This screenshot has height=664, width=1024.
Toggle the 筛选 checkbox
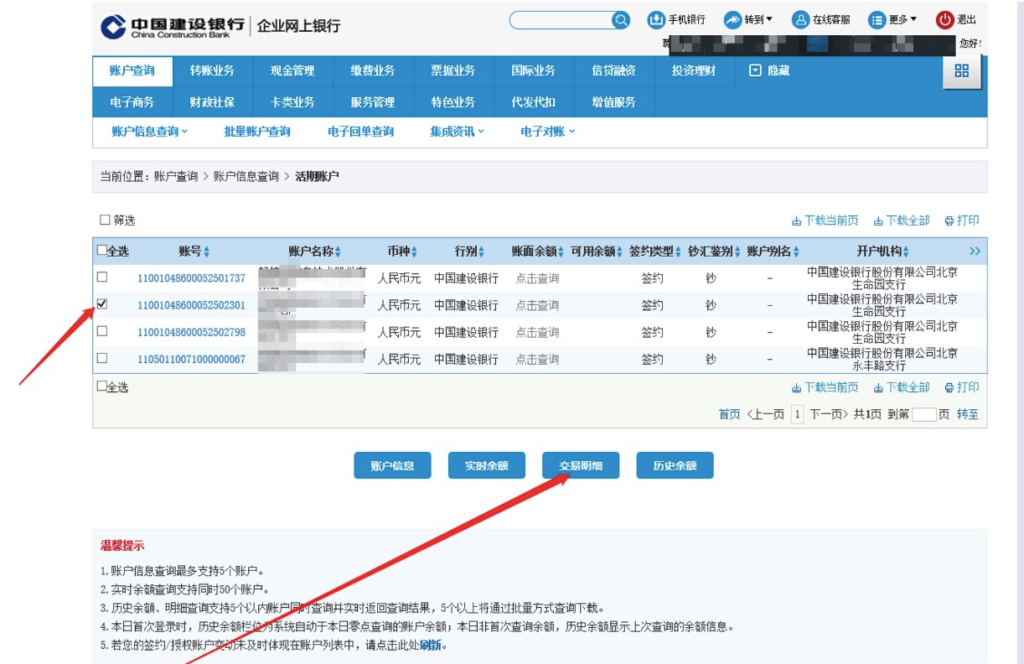(x=104, y=220)
